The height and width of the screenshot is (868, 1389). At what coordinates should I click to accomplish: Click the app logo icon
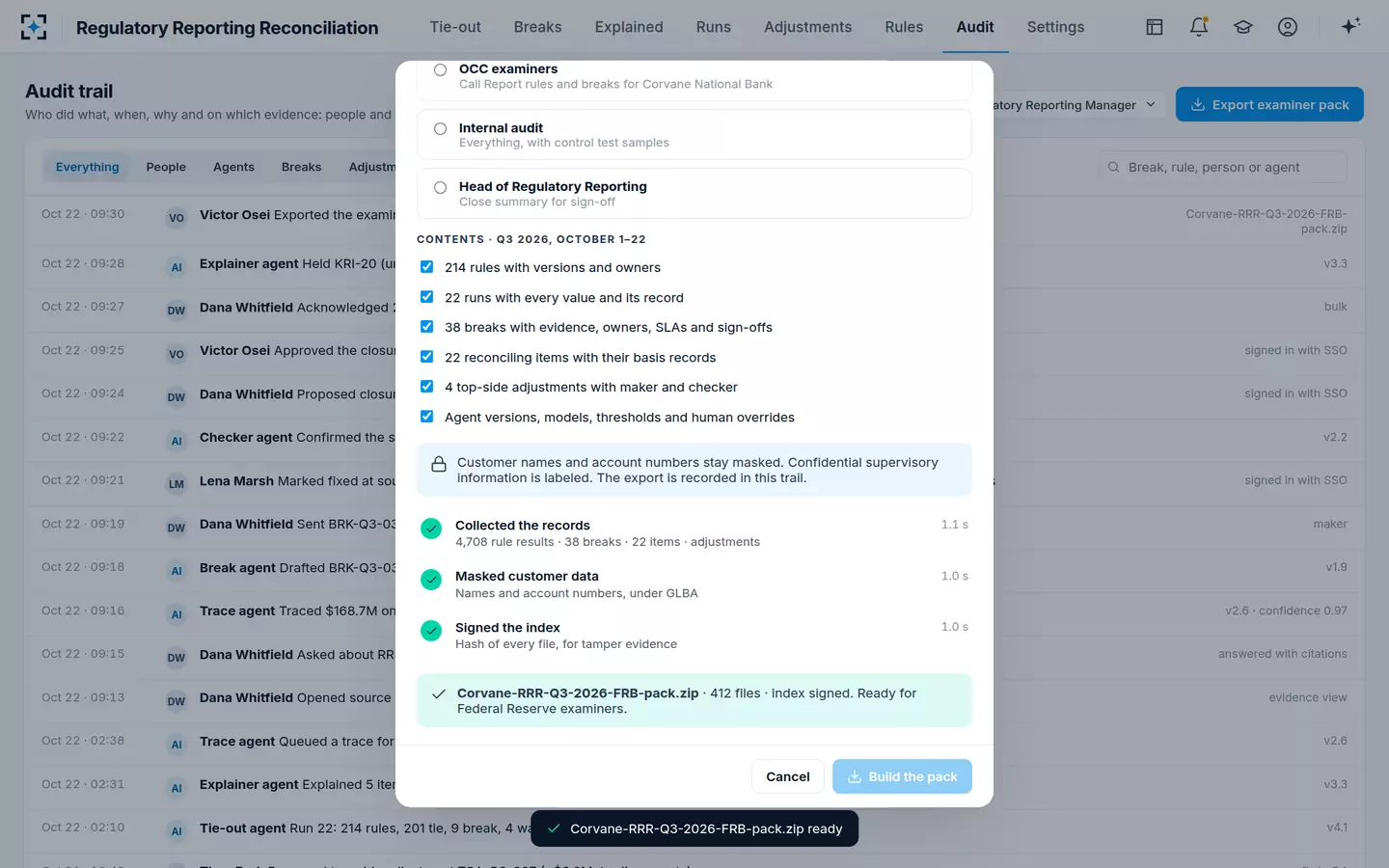[34, 27]
